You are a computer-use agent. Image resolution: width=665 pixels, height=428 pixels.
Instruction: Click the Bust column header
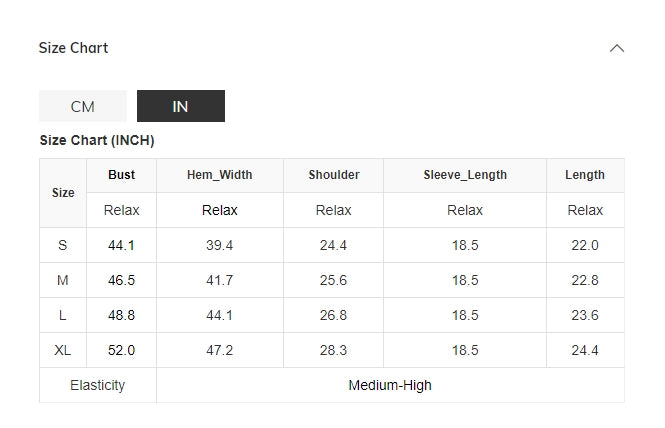pos(121,175)
